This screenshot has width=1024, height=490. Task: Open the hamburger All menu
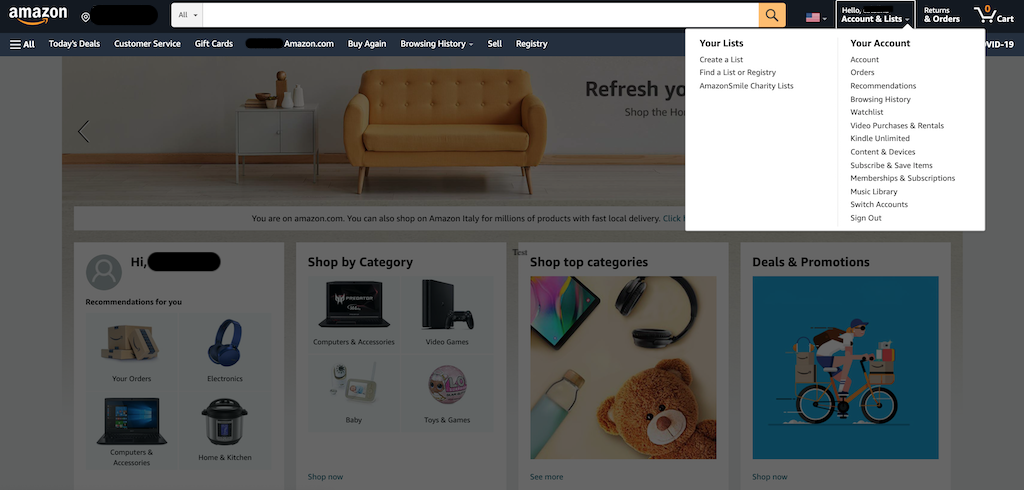(x=22, y=44)
